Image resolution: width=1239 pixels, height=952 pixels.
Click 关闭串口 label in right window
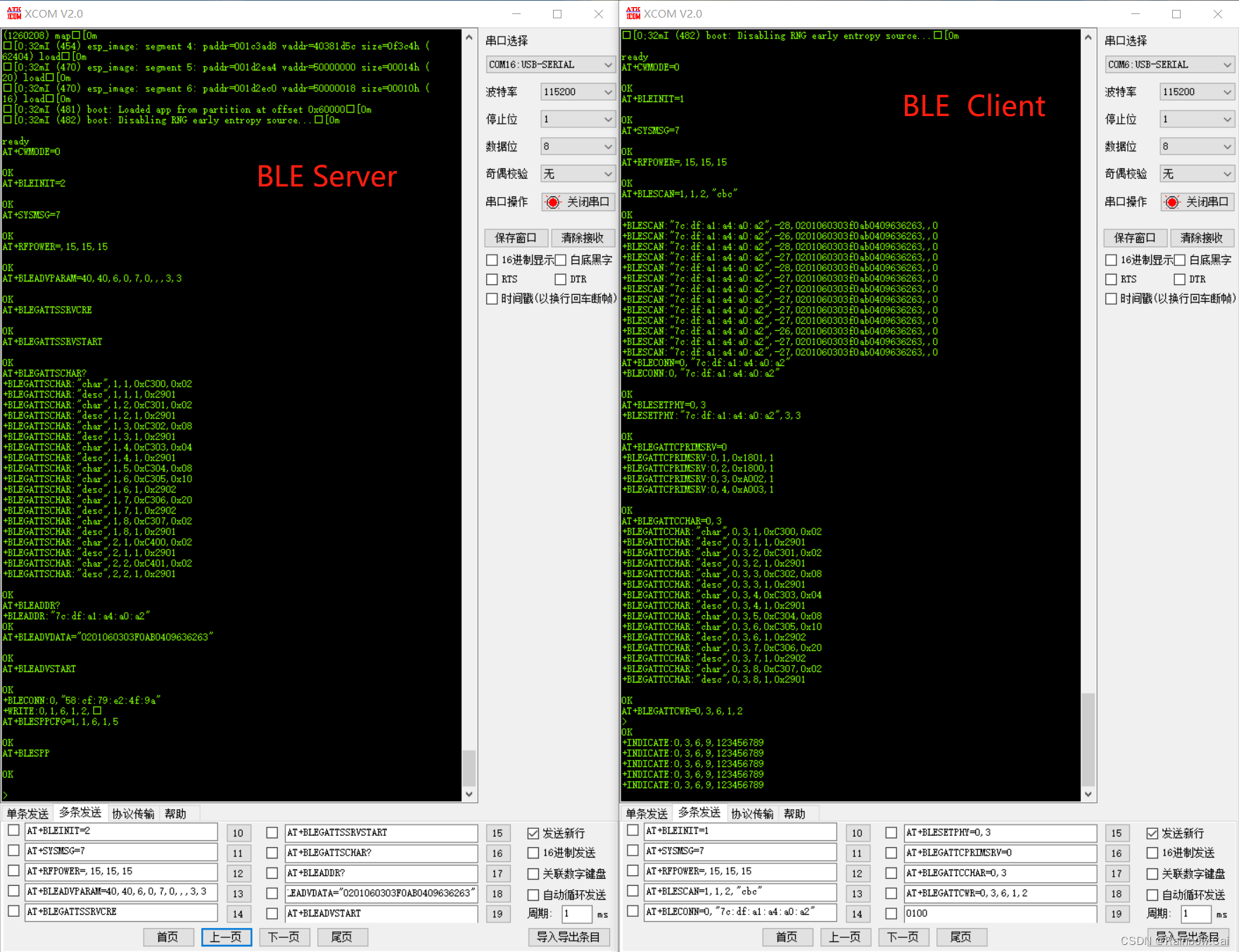pyautogui.click(x=1207, y=203)
